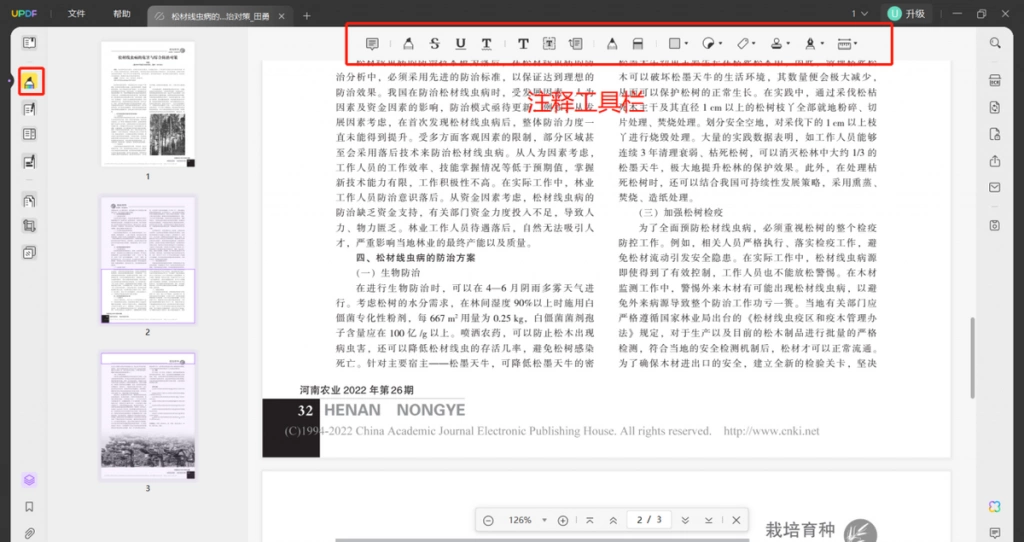Zoom out with the minus button
The height and width of the screenshot is (542, 1024).
(x=488, y=520)
